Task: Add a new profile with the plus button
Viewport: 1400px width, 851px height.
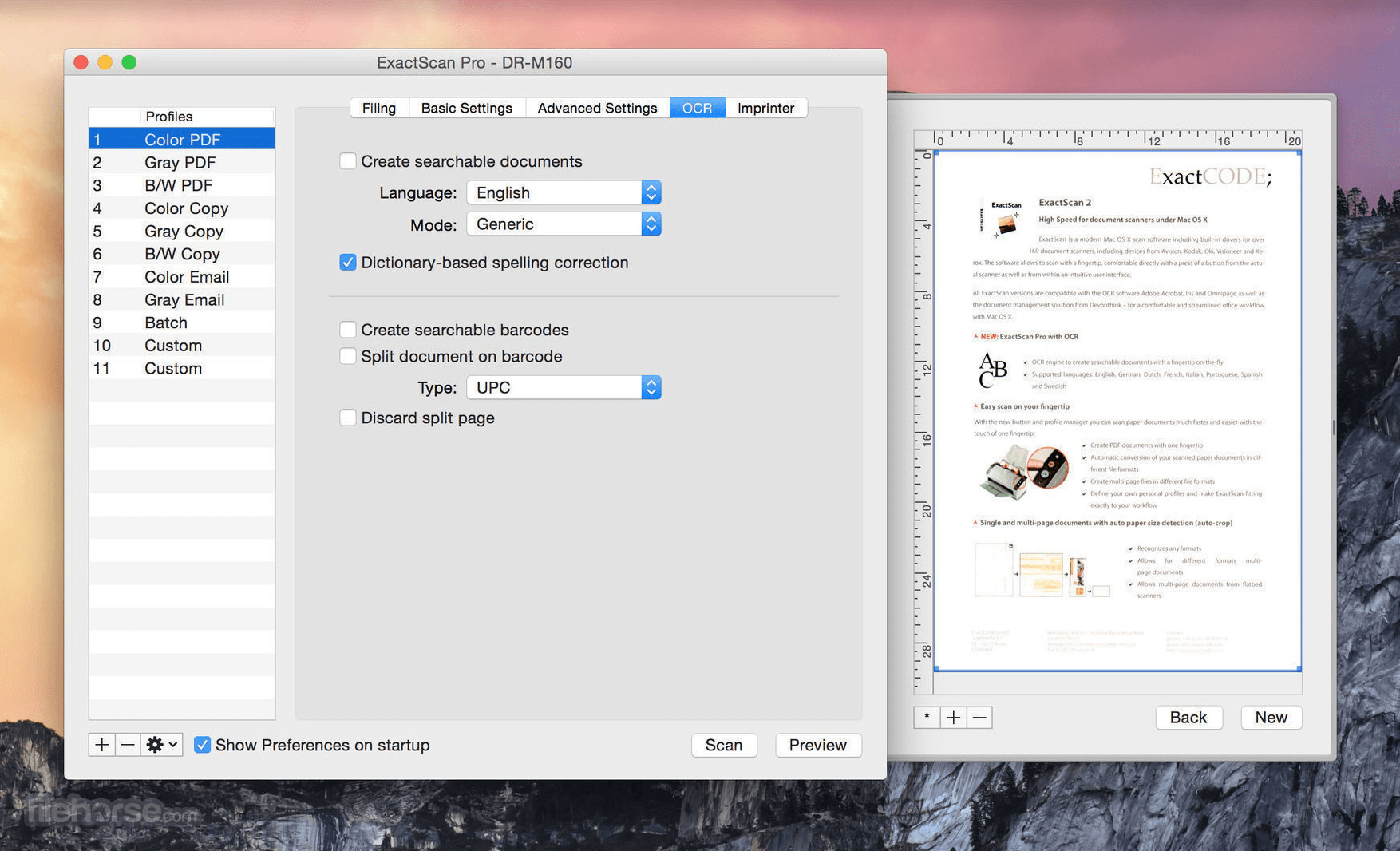Action: (101, 745)
